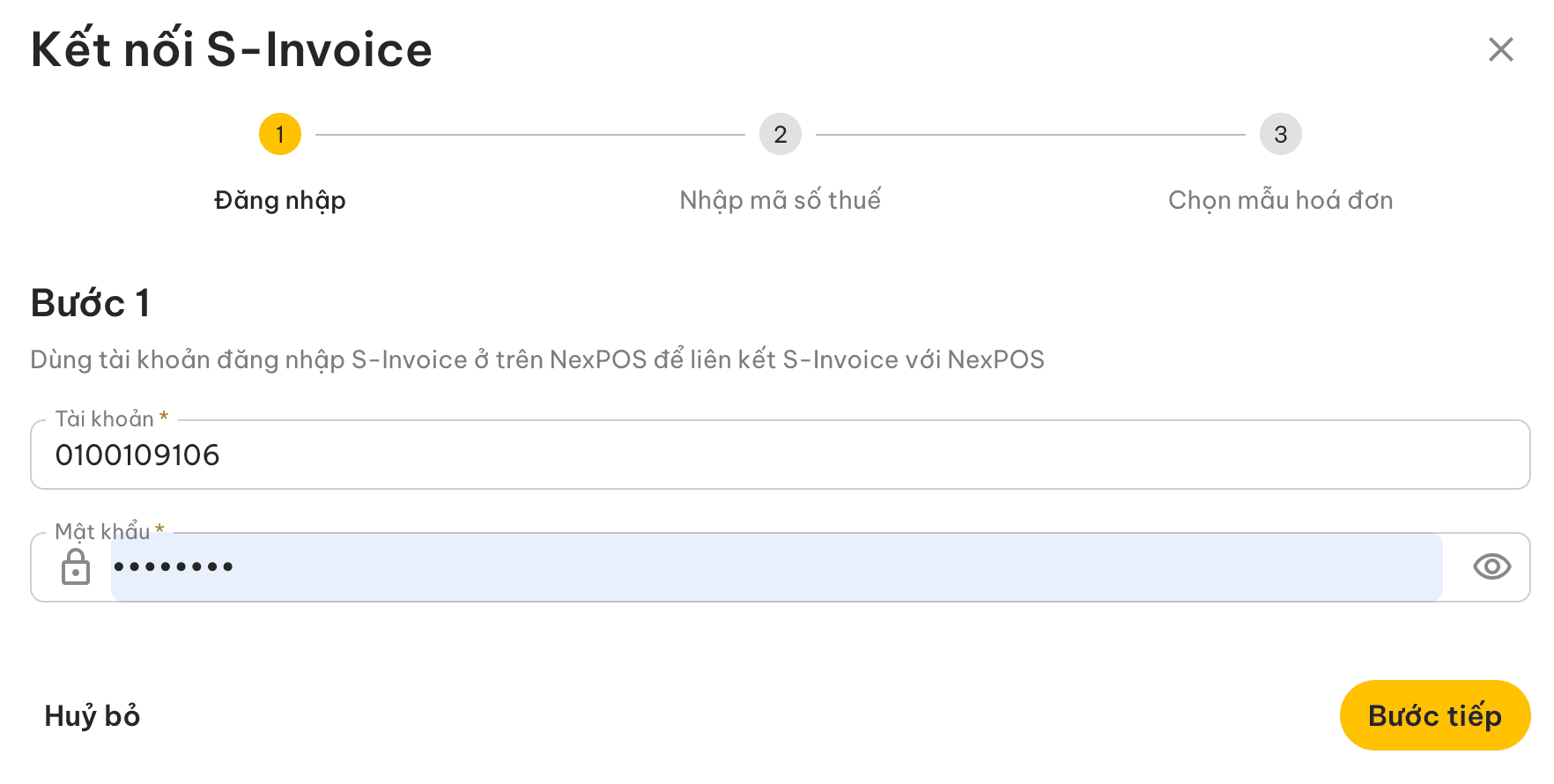The image size is (1554, 784).
Task: Go to step 2 circle
Action: point(781,134)
